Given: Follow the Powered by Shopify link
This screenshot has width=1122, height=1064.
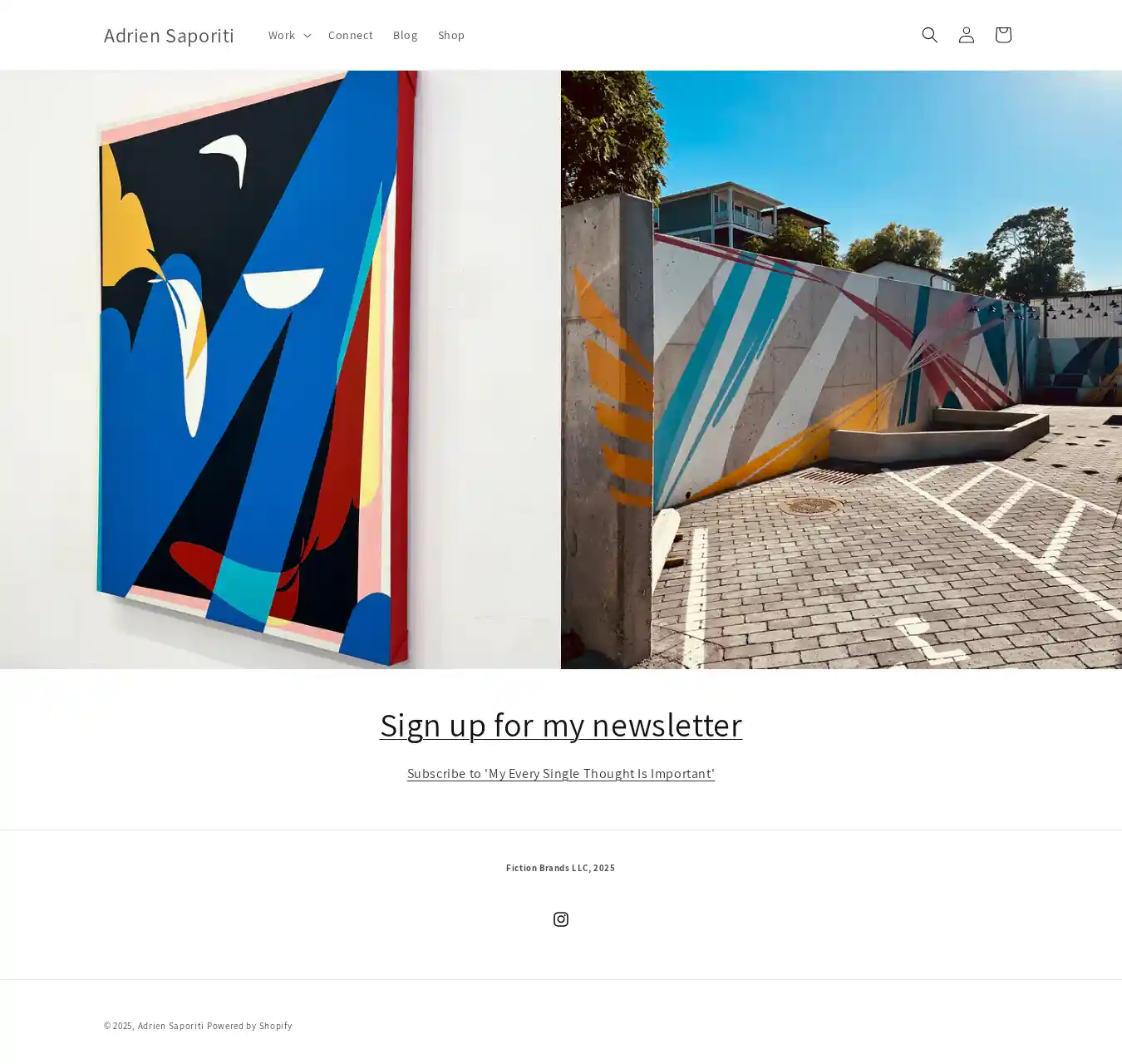Looking at the screenshot, I should [249, 1026].
